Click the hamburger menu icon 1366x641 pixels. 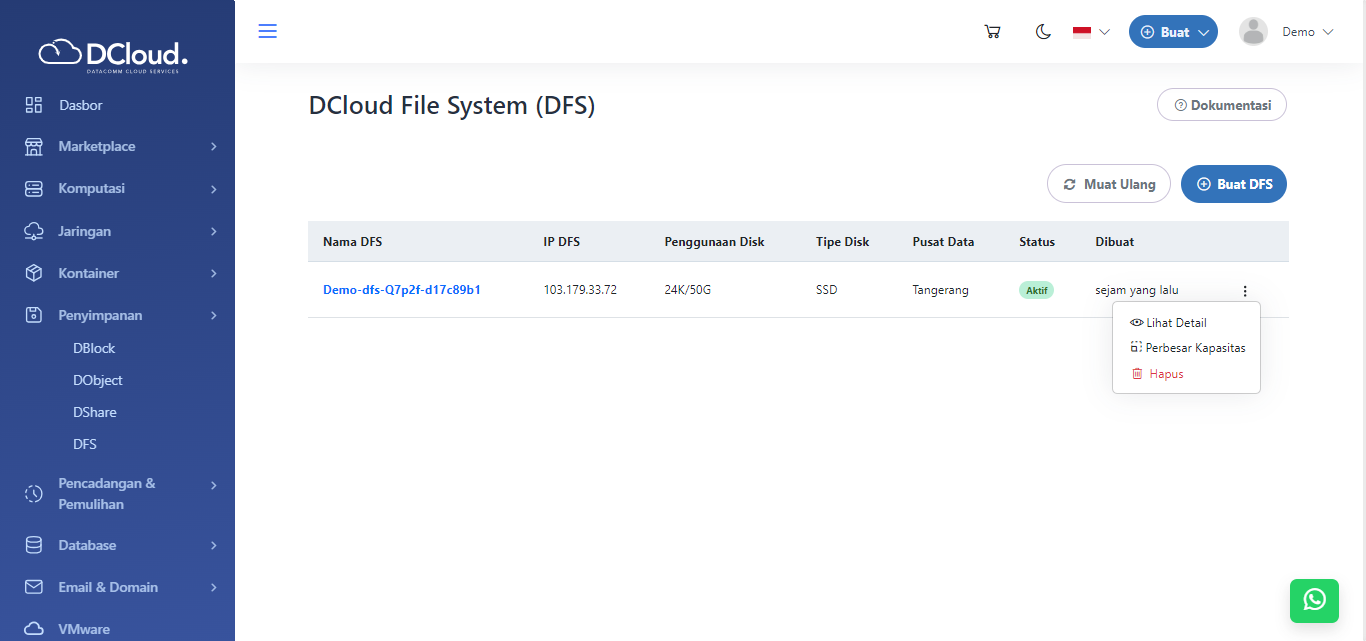pos(267,31)
